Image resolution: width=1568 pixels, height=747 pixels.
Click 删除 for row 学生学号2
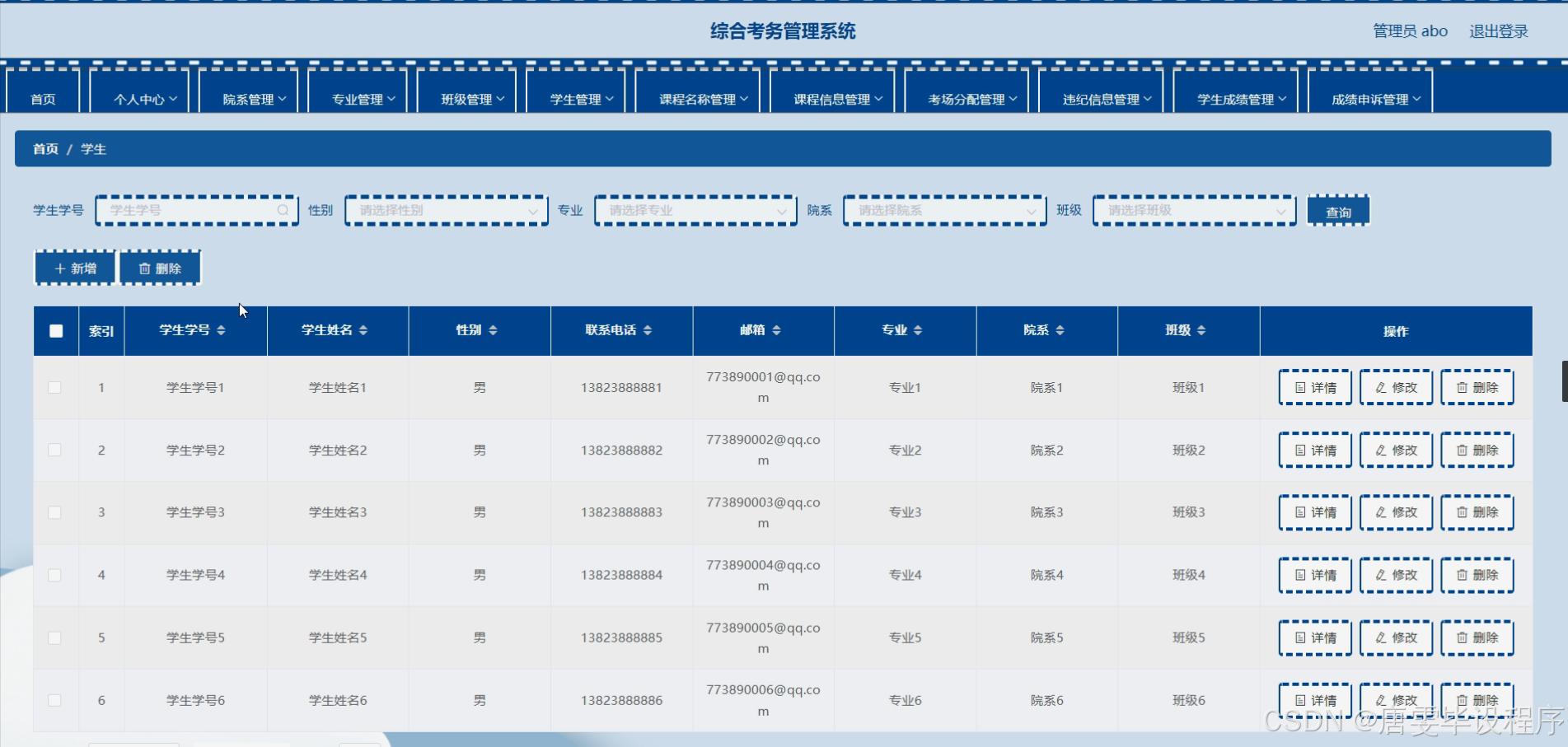pos(1477,451)
